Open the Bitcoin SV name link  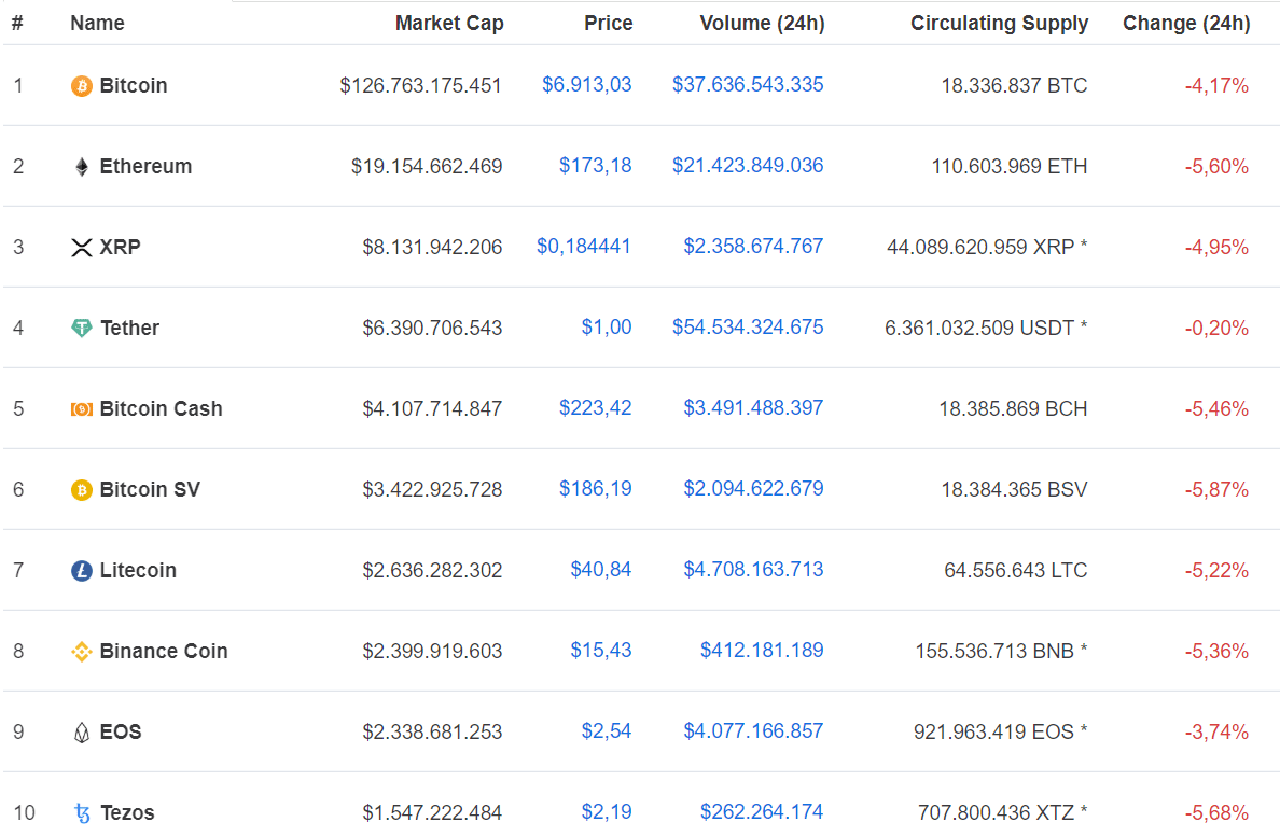pos(150,490)
